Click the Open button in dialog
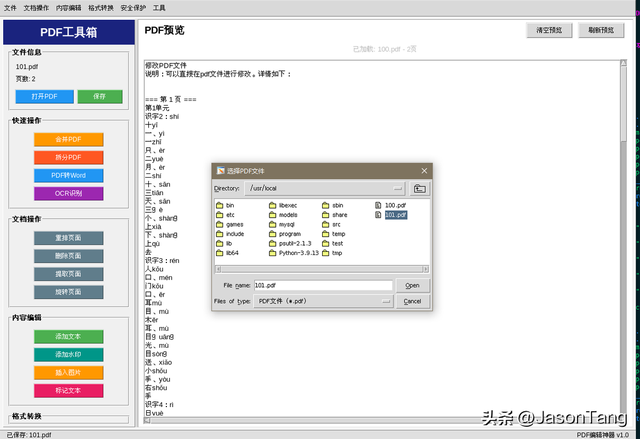This screenshot has width=640, height=439. pos(412,286)
